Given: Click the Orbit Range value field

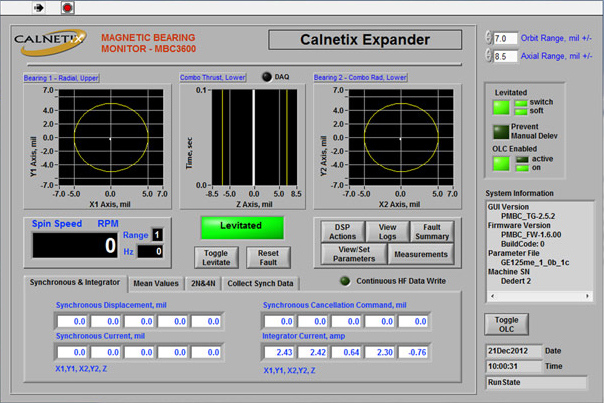Looking at the screenshot, I should pos(503,38).
